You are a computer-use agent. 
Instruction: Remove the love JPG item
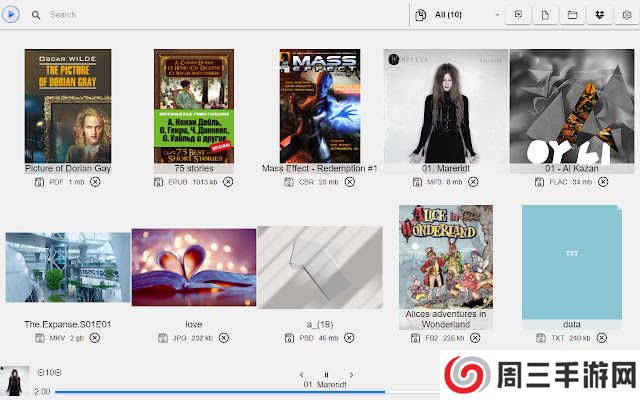(x=224, y=338)
